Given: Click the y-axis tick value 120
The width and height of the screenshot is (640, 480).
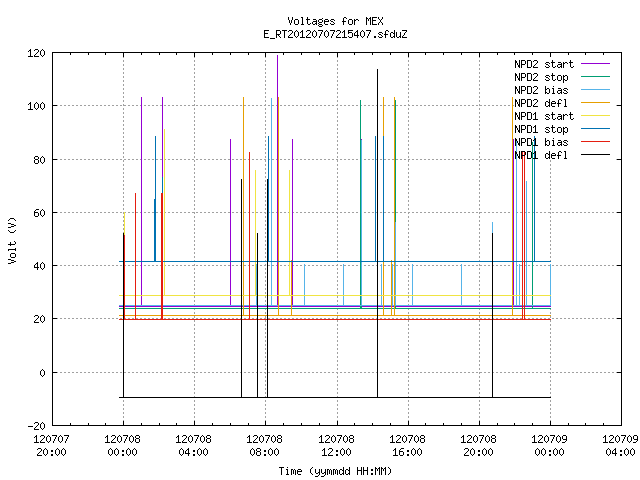Looking at the screenshot, I should (36, 53).
